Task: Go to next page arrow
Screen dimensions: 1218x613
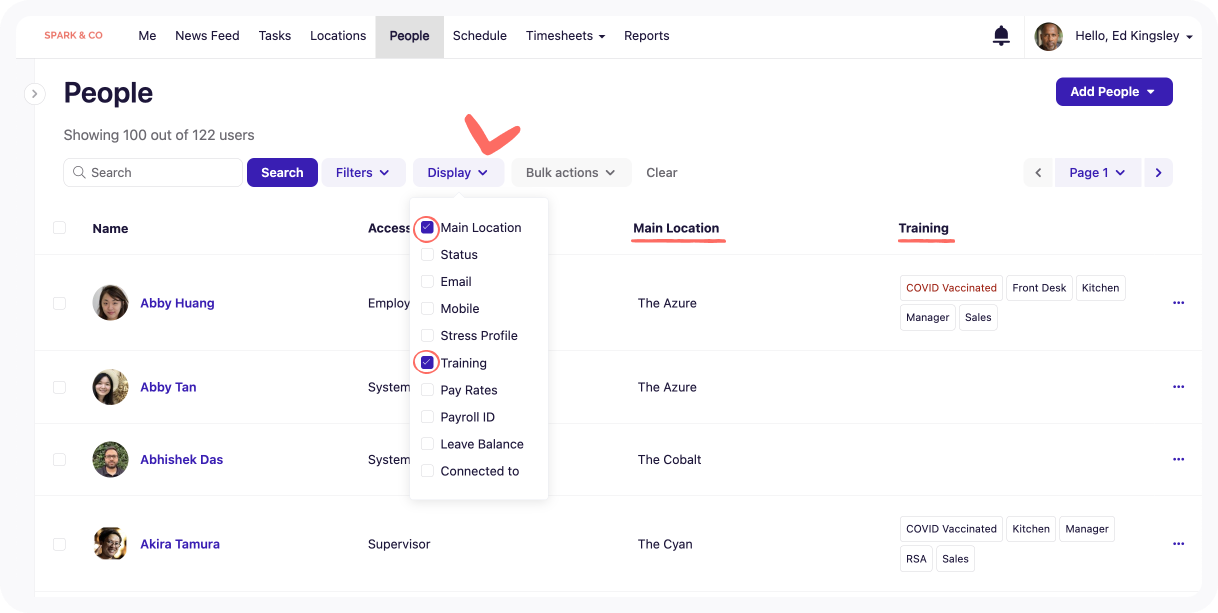Action: pos(1158,173)
